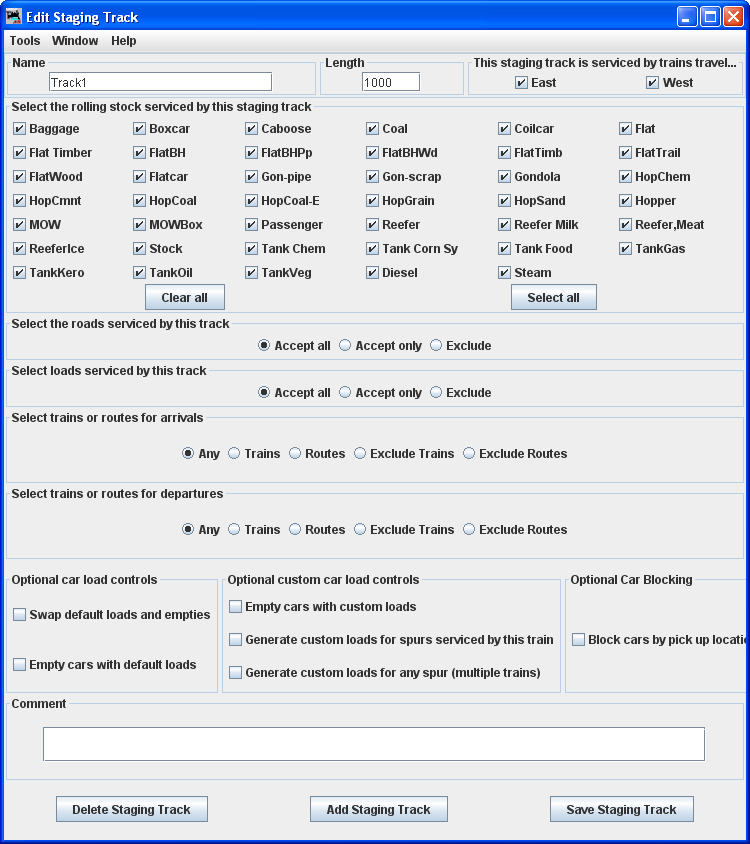750x844 pixels.
Task: Enable Swap default loads and empties
Action: click(20, 615)
